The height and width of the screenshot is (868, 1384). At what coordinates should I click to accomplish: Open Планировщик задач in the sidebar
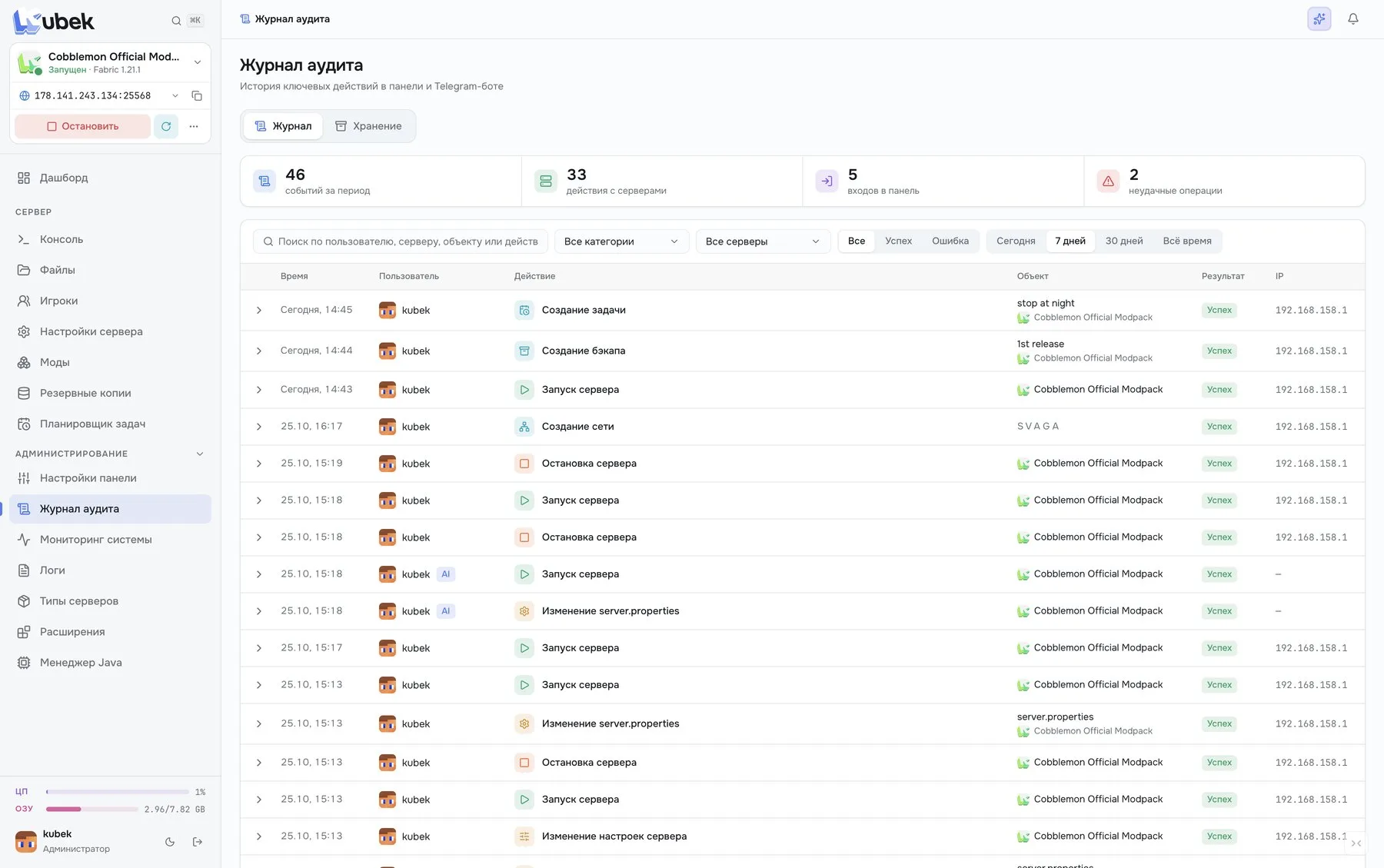click(110, 424)
